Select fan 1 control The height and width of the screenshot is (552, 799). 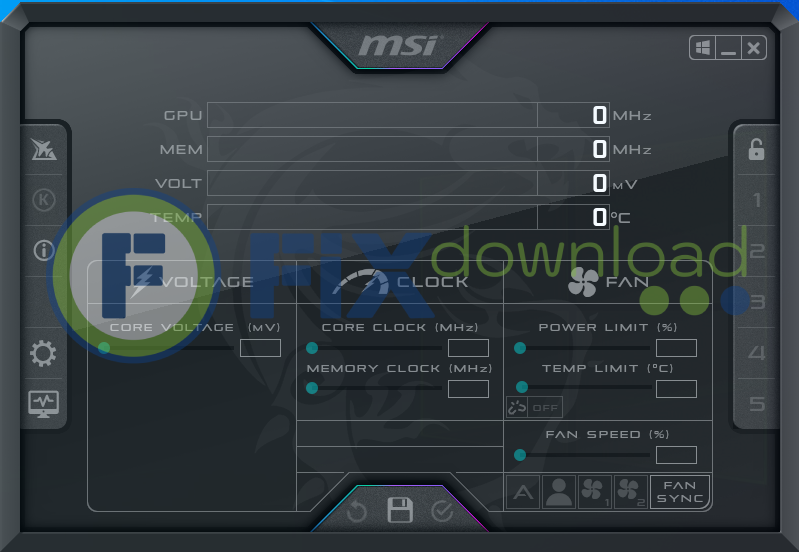tap(594, 491)
